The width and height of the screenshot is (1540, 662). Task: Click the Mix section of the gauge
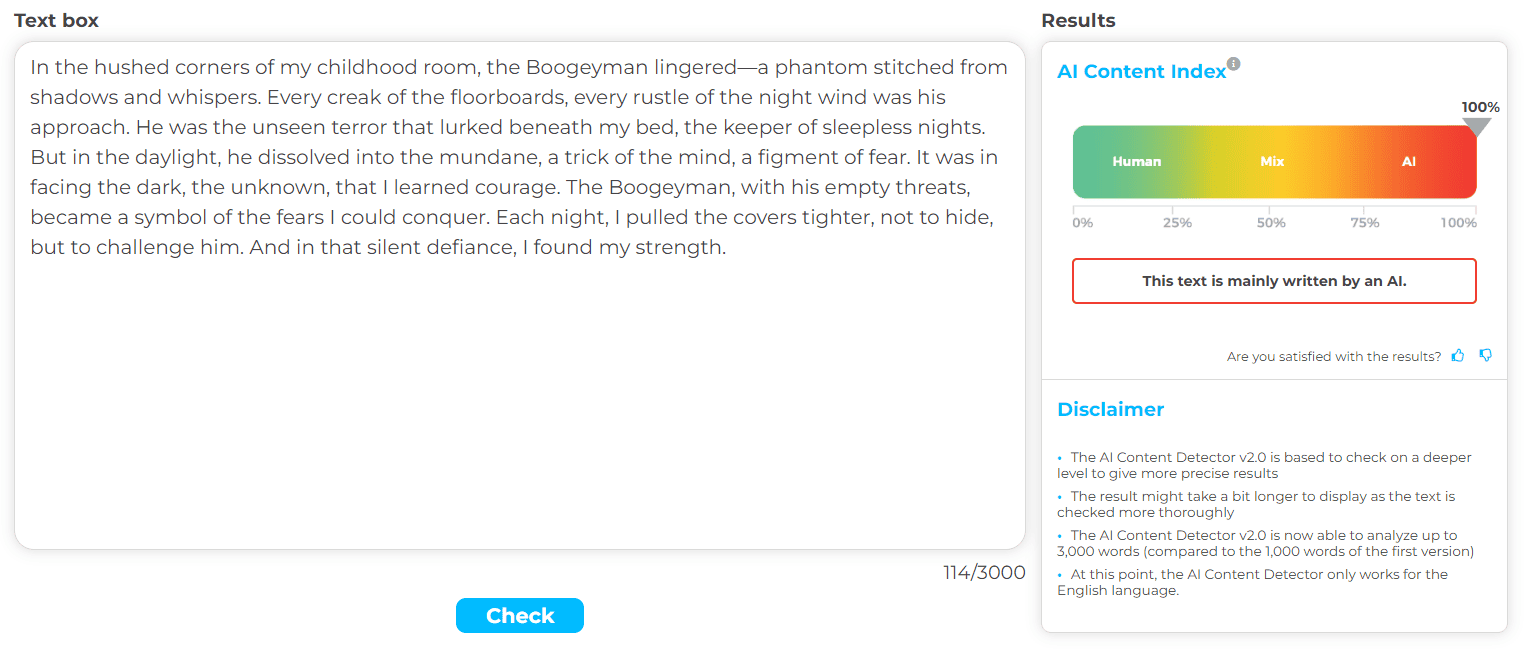(1272, 161)
